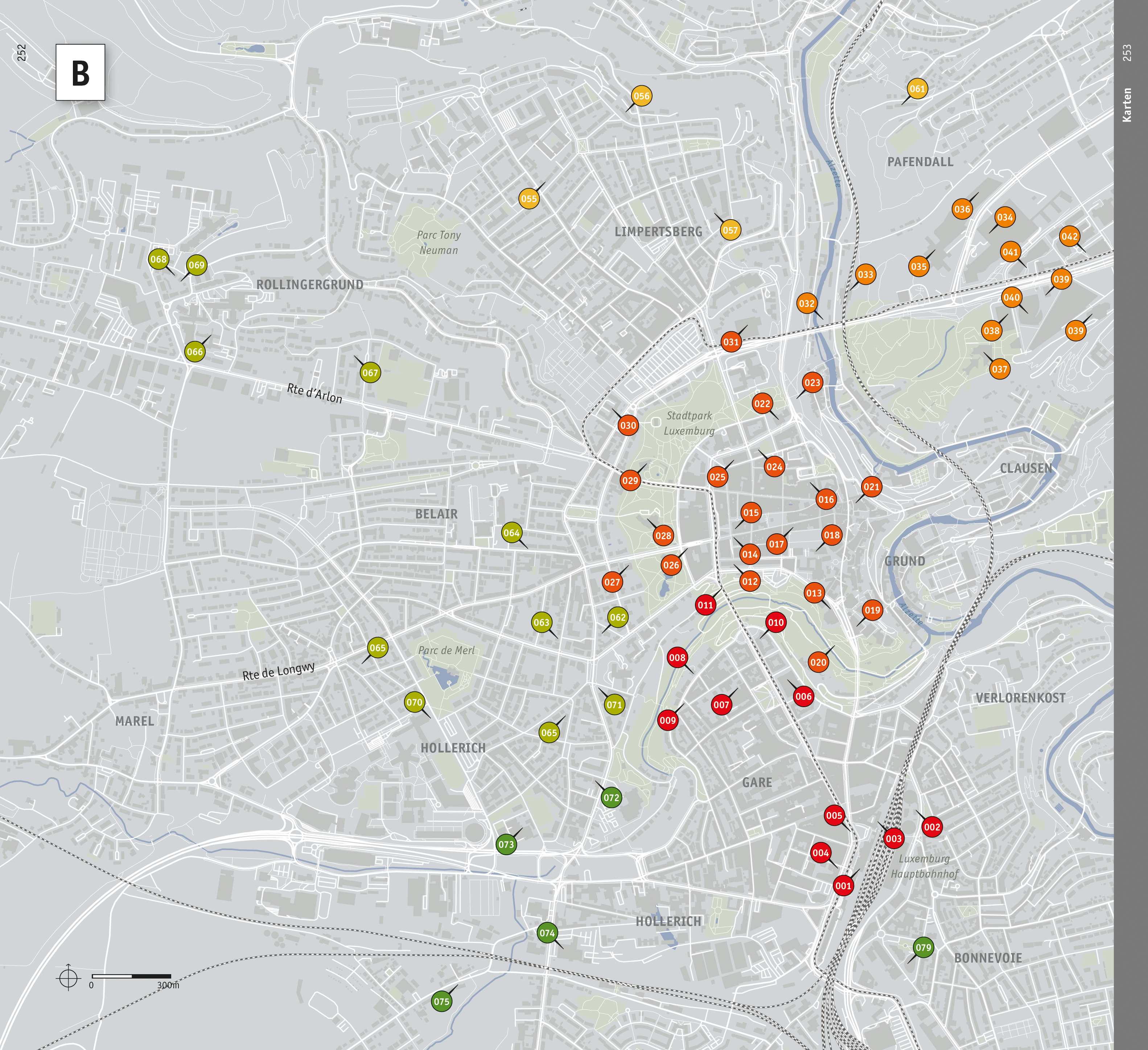The image size is (1148, 1050).
Task: Click marker 067 above Rte d'Arlon
Action: [370, 373]
